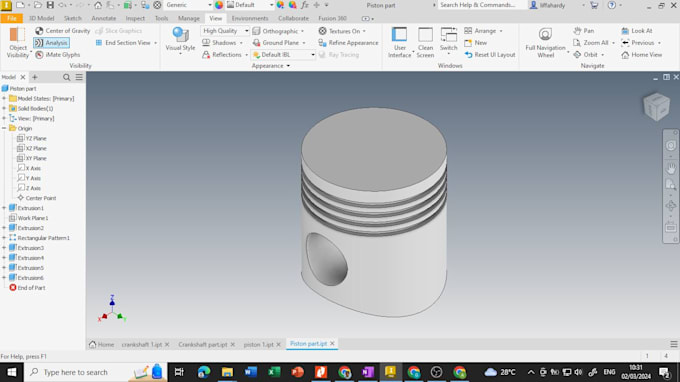Go to Home document tab
This screenshot has width=680, height=382.
[x=101, y=344]
